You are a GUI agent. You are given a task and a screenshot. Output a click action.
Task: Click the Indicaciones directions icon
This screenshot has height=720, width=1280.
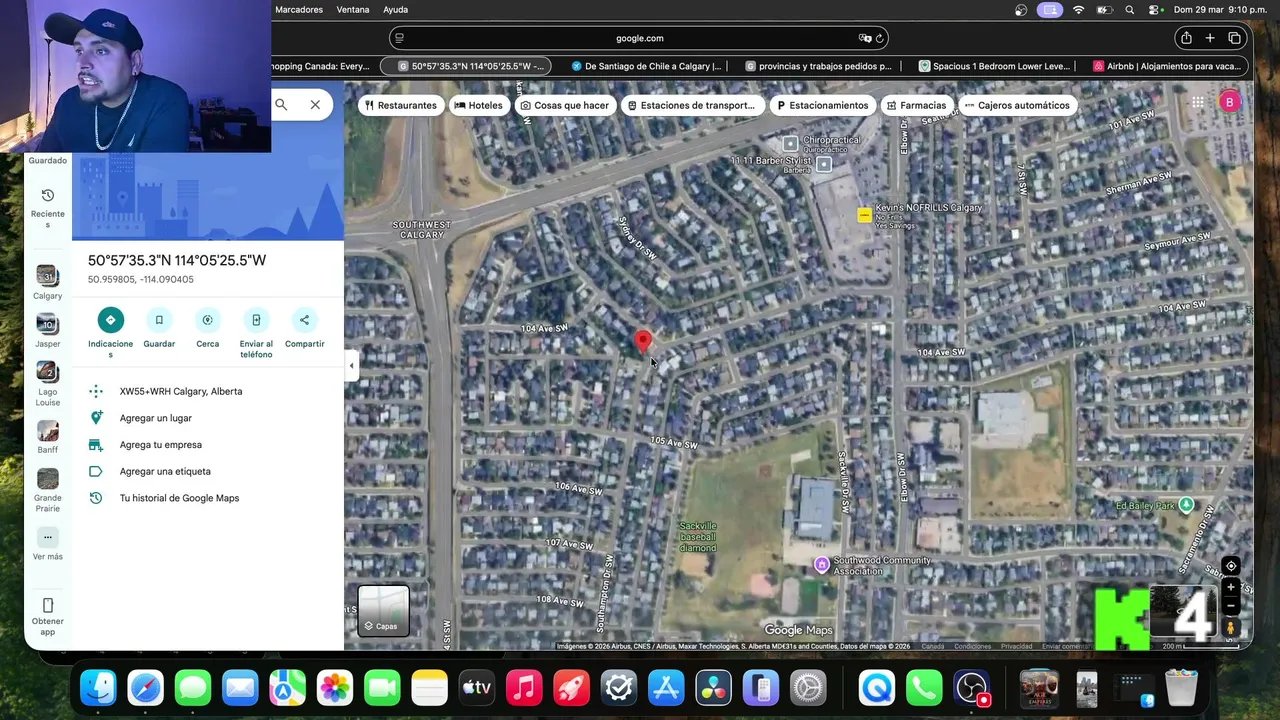(x=110, y=320)
